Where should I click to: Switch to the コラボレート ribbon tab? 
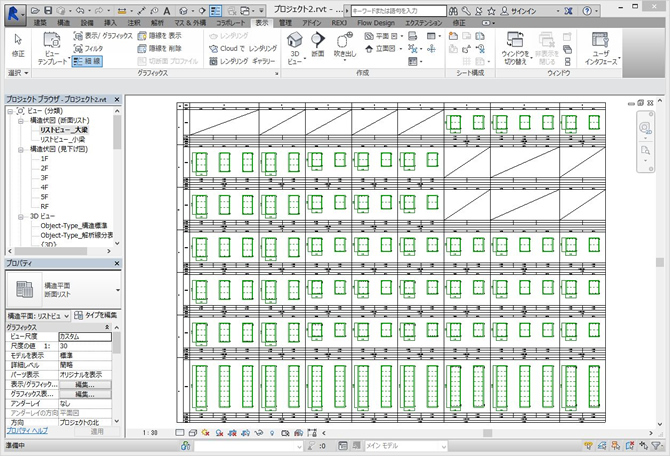[231, 23]
